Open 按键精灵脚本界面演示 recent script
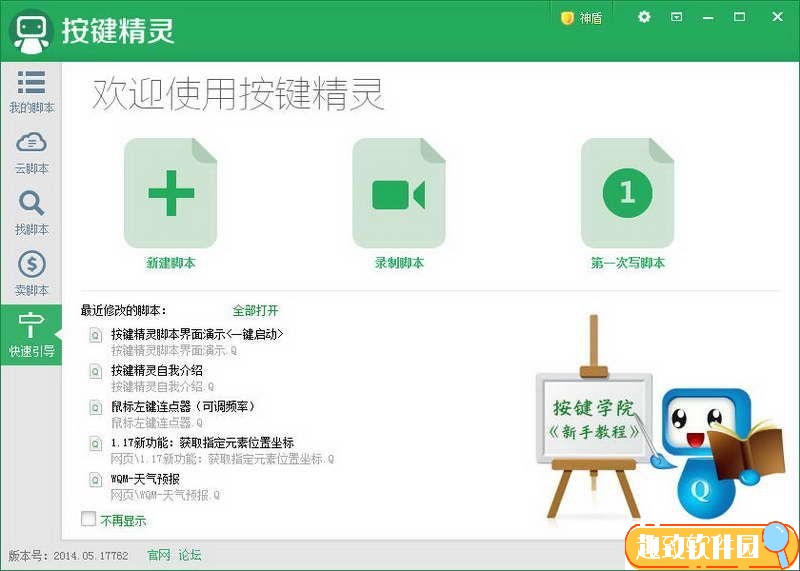800x571 pixels. coord(197,334)
